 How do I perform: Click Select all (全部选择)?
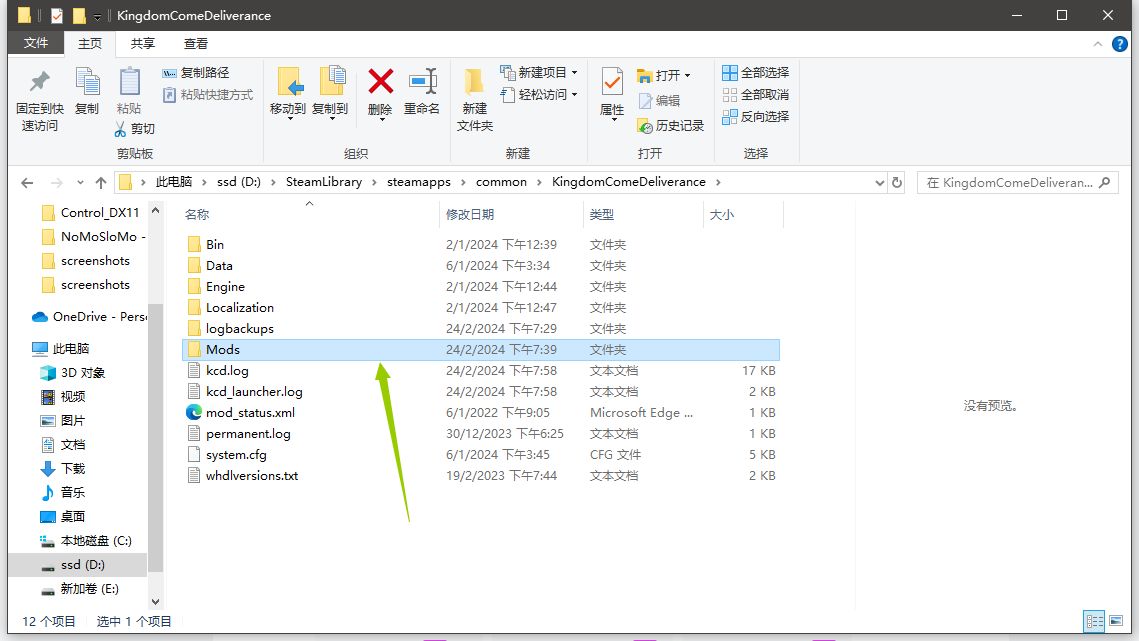pyautogui.click(x=755, y=73)
